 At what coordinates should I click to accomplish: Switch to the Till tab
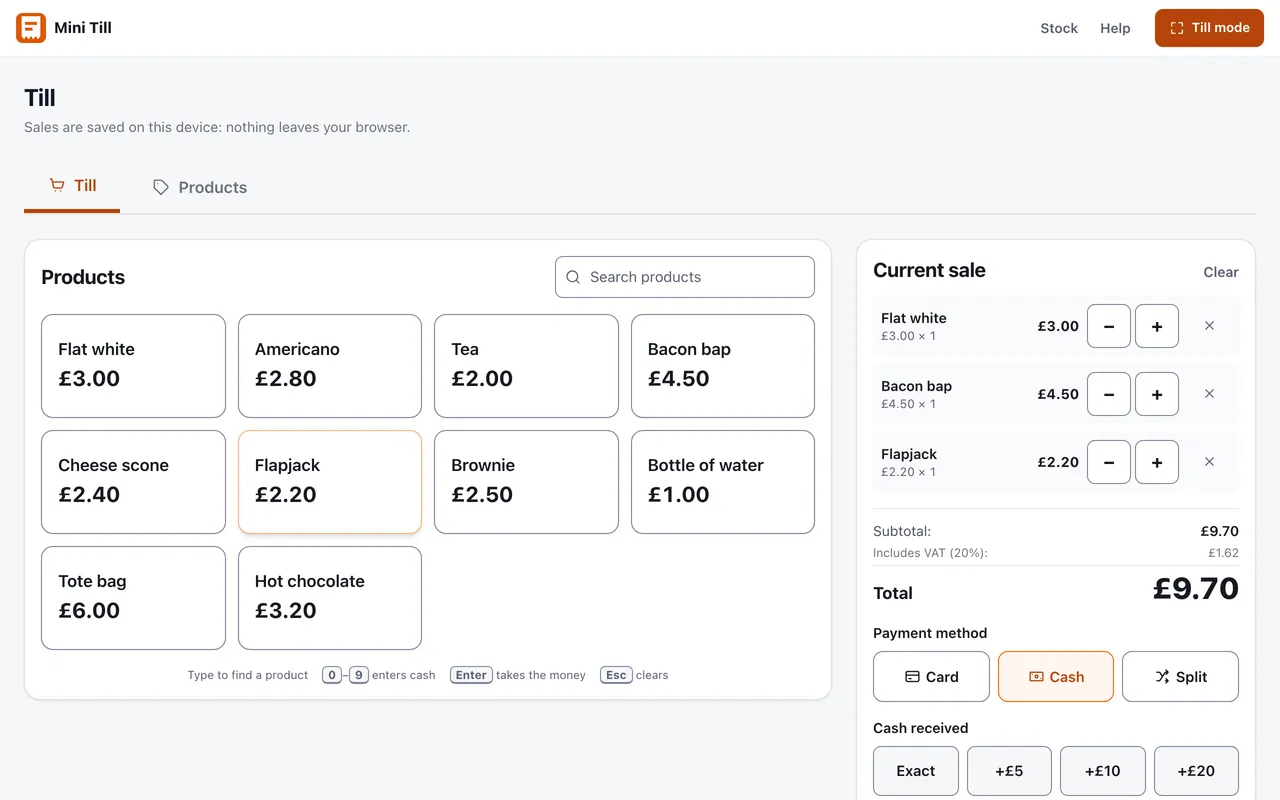click(72, 186)
